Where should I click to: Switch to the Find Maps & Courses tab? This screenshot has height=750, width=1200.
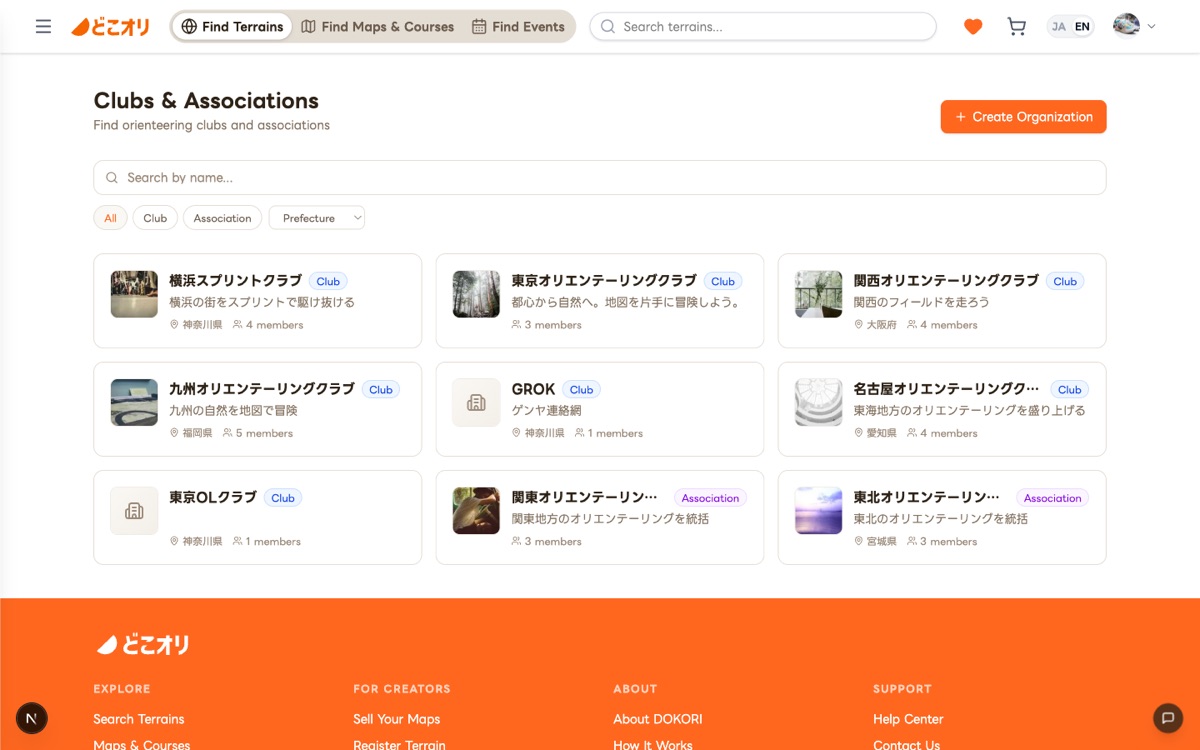click(x=377, y=27)
